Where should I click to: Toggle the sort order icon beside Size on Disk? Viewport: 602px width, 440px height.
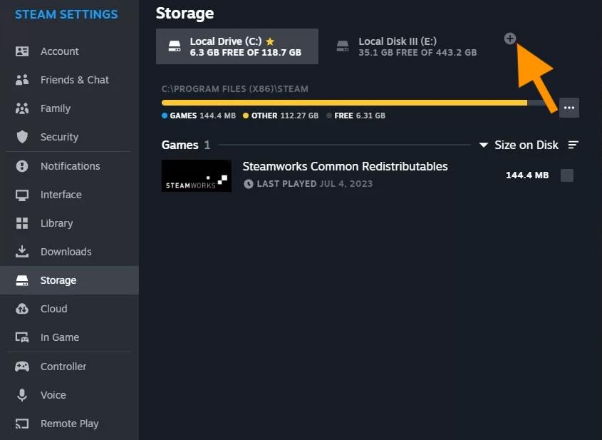[573, 145]
